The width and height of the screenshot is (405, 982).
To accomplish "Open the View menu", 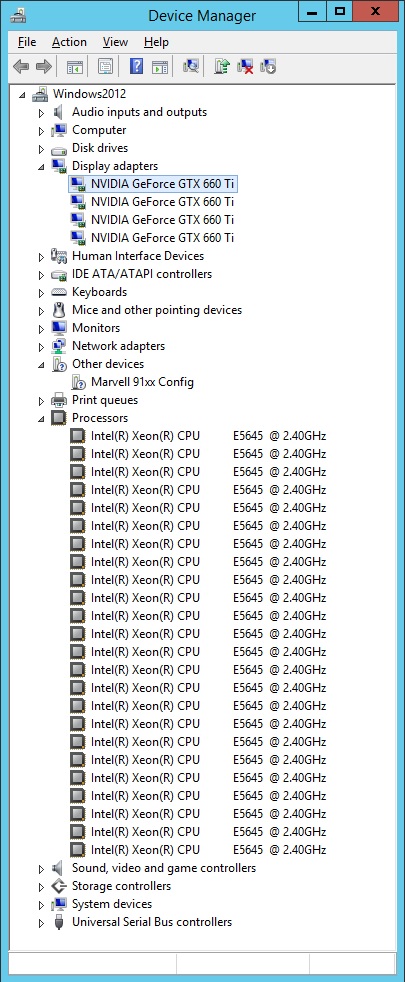I will pyautogui.click(x=115, y=42).
